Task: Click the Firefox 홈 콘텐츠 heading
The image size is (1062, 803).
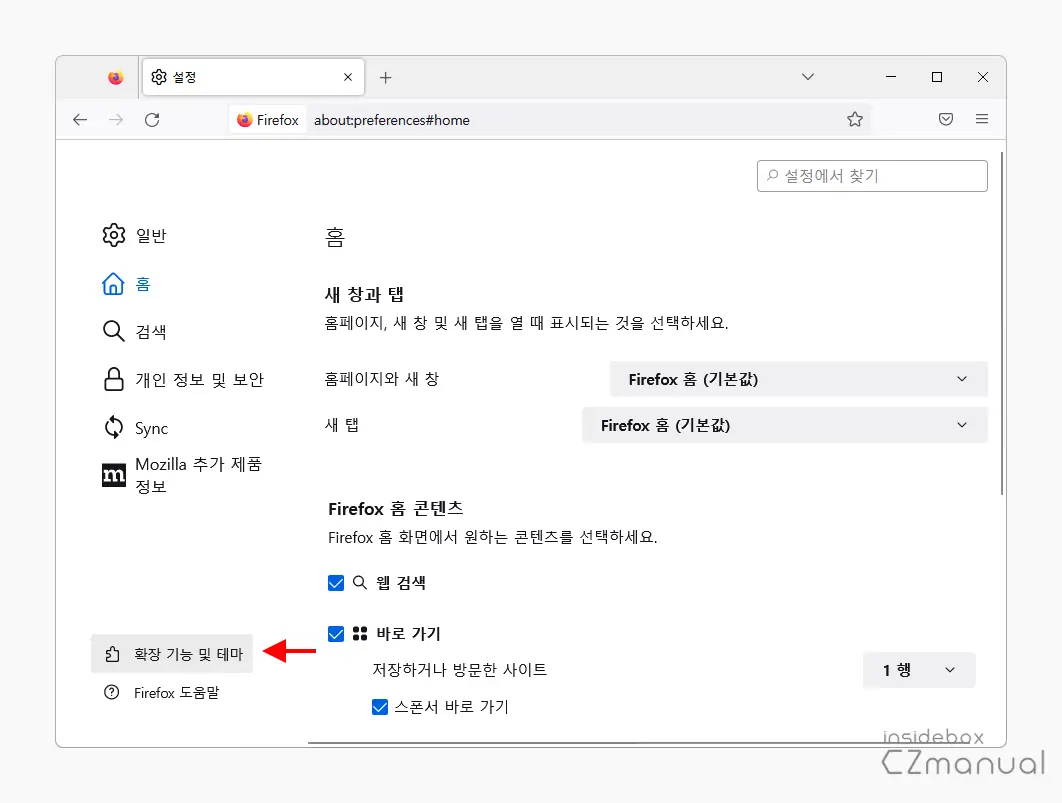Action: [x=396, y=508]
